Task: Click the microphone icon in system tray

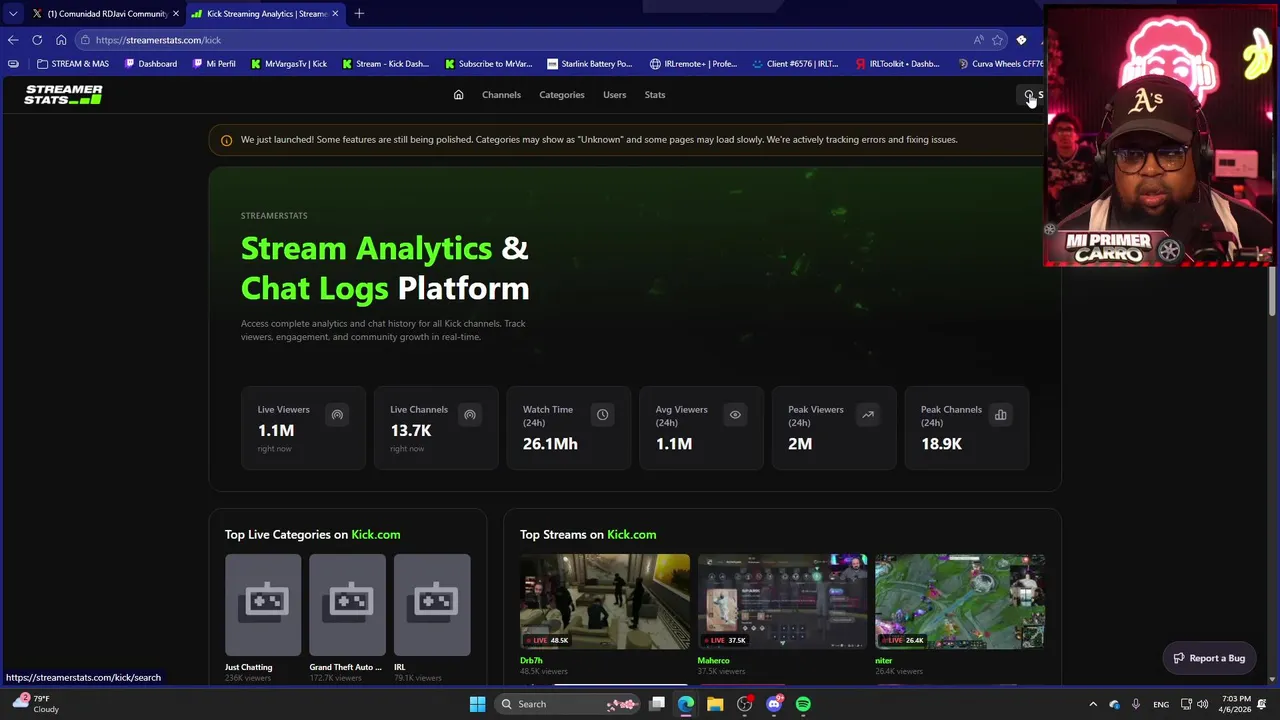Action: [x=1136, y=704]
